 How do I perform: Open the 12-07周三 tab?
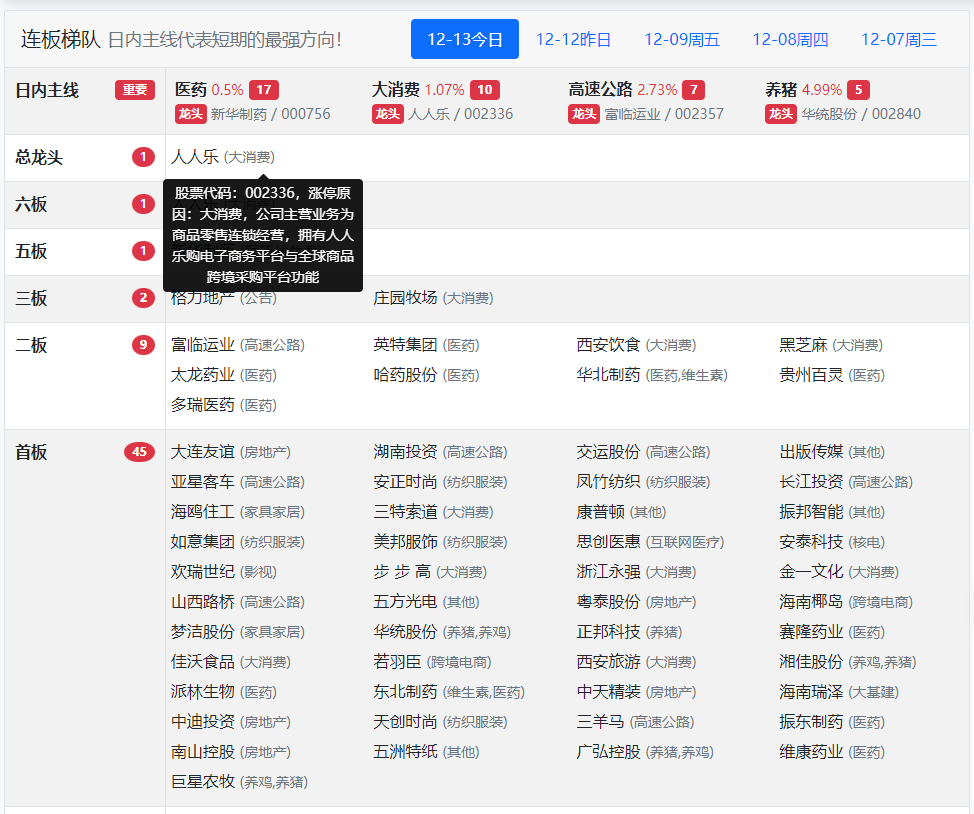point(899,39)
